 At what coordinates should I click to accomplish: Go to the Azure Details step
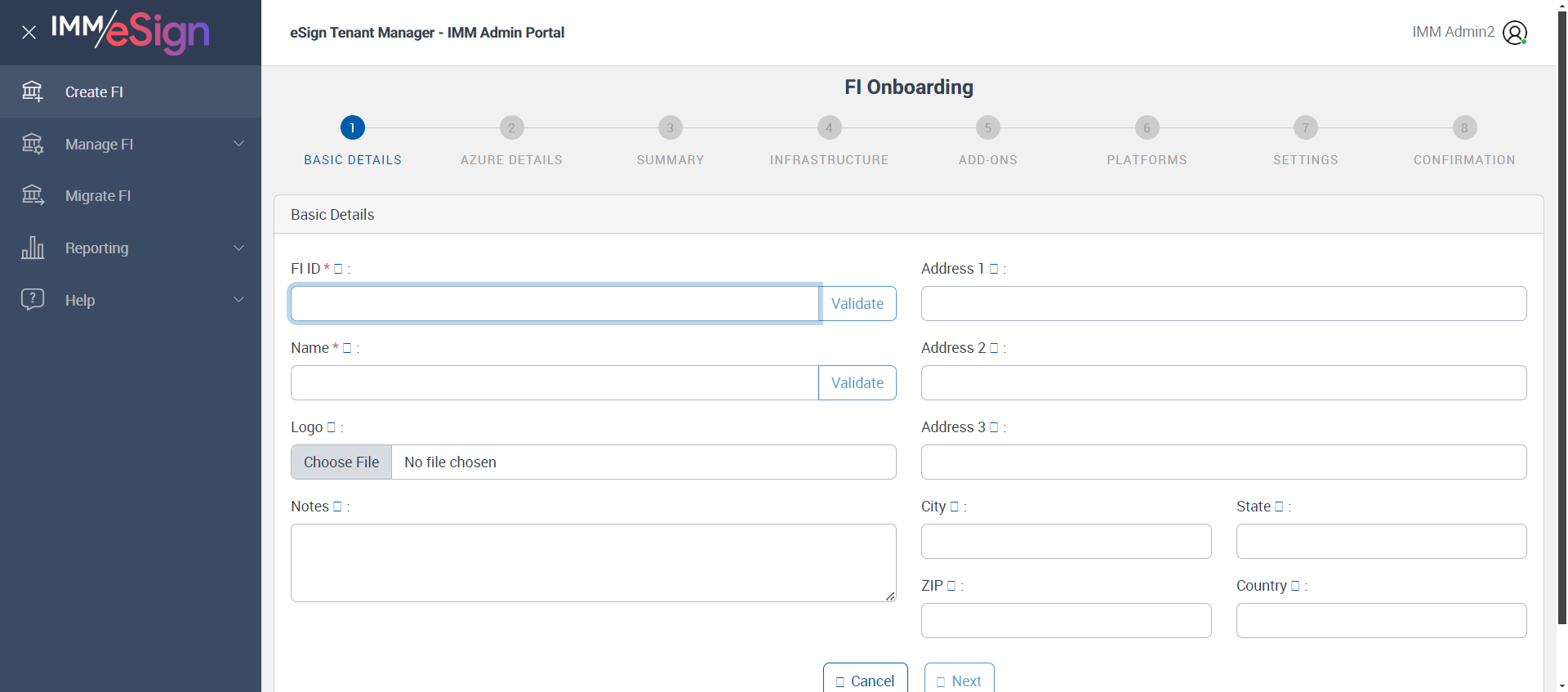click(x=511, y=128)
